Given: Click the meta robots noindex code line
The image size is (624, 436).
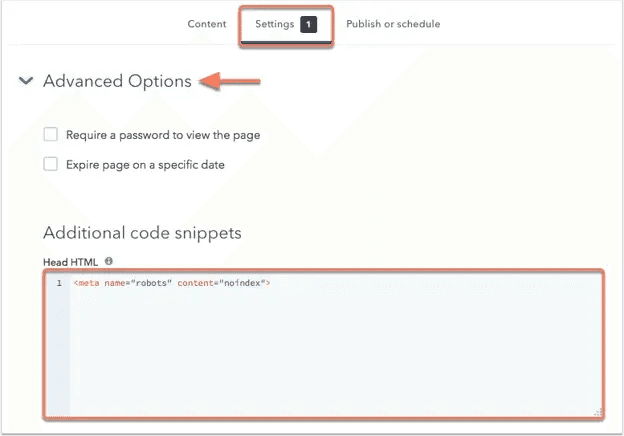Looking at the screenshot, I should click(172, 283).
